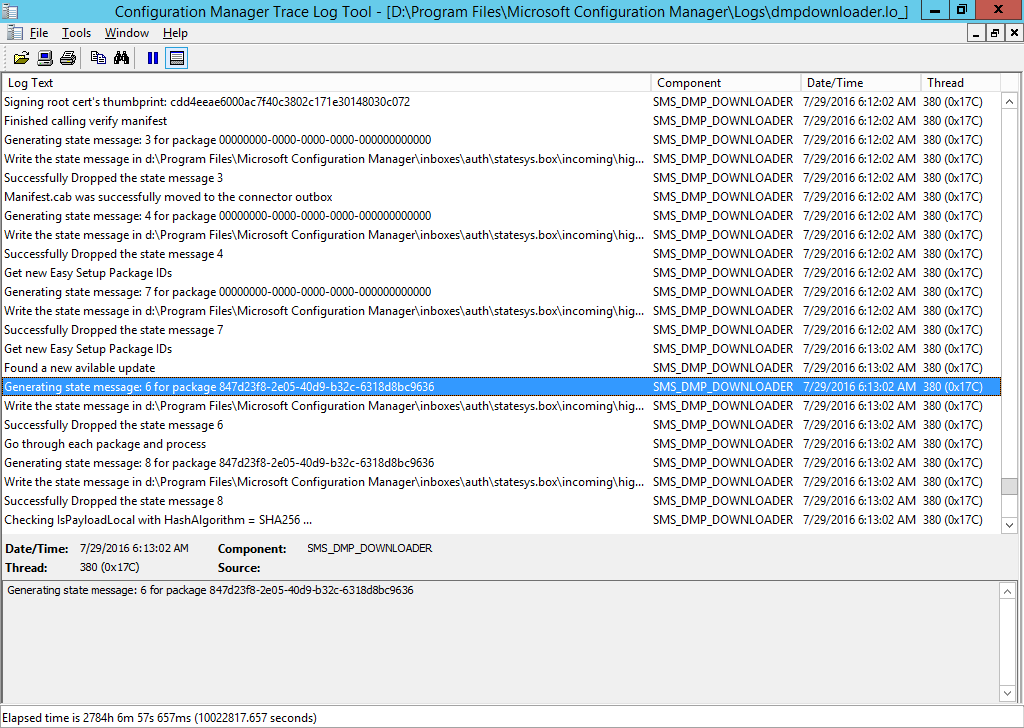
Task: Click the Open on Server toolbar icon
Action: click(x=44, y=58)
